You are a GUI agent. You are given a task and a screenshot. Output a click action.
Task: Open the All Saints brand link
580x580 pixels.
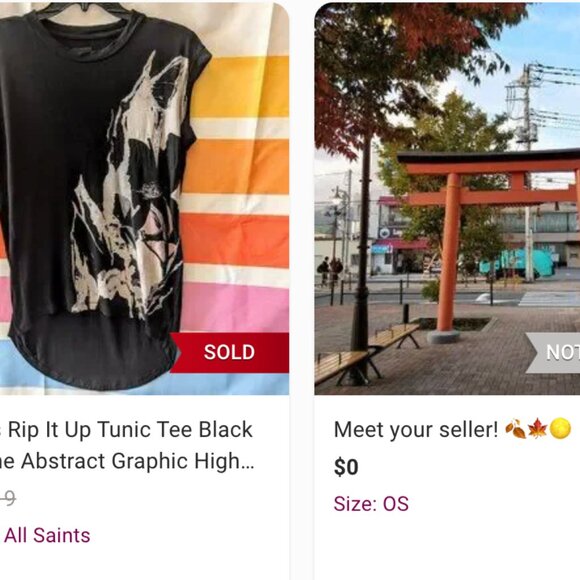pyautogui.click(x=47, y=535)
